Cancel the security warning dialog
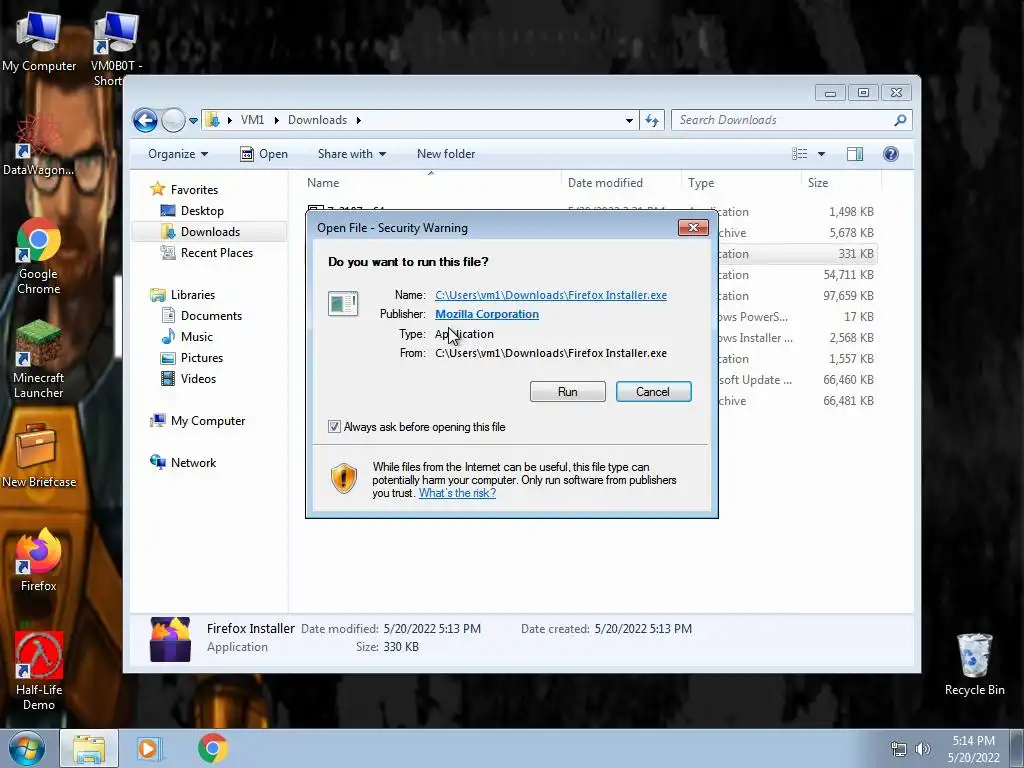 (653, 392)
